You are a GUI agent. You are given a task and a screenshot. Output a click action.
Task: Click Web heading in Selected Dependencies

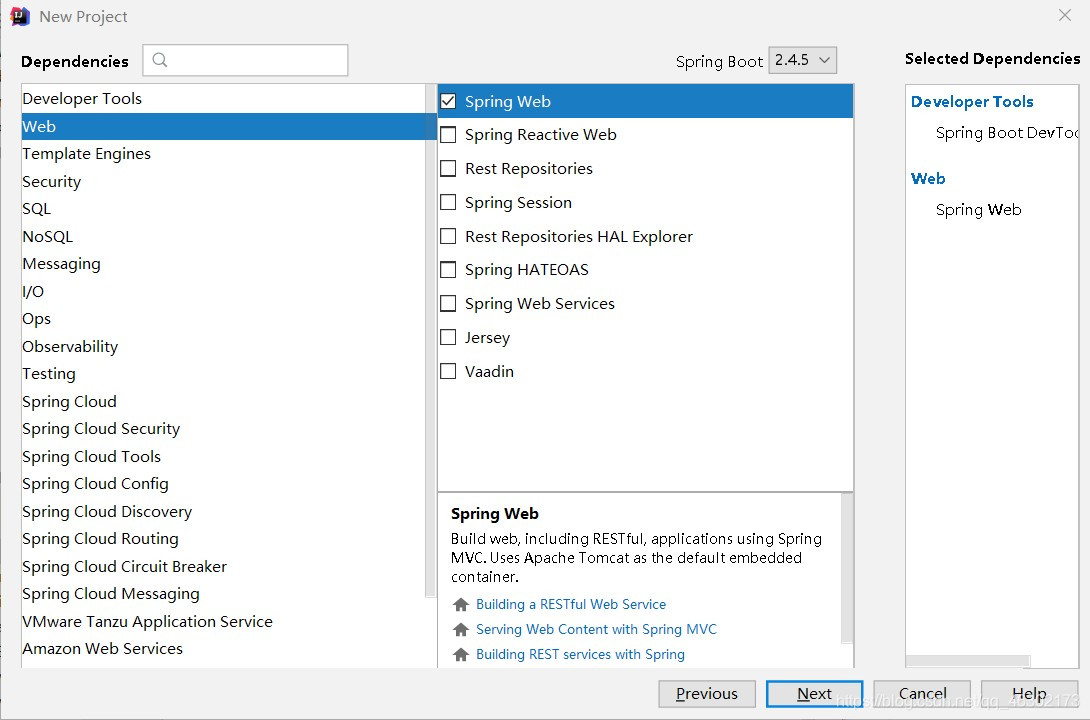pyautogui.click(x=928, y=179)
